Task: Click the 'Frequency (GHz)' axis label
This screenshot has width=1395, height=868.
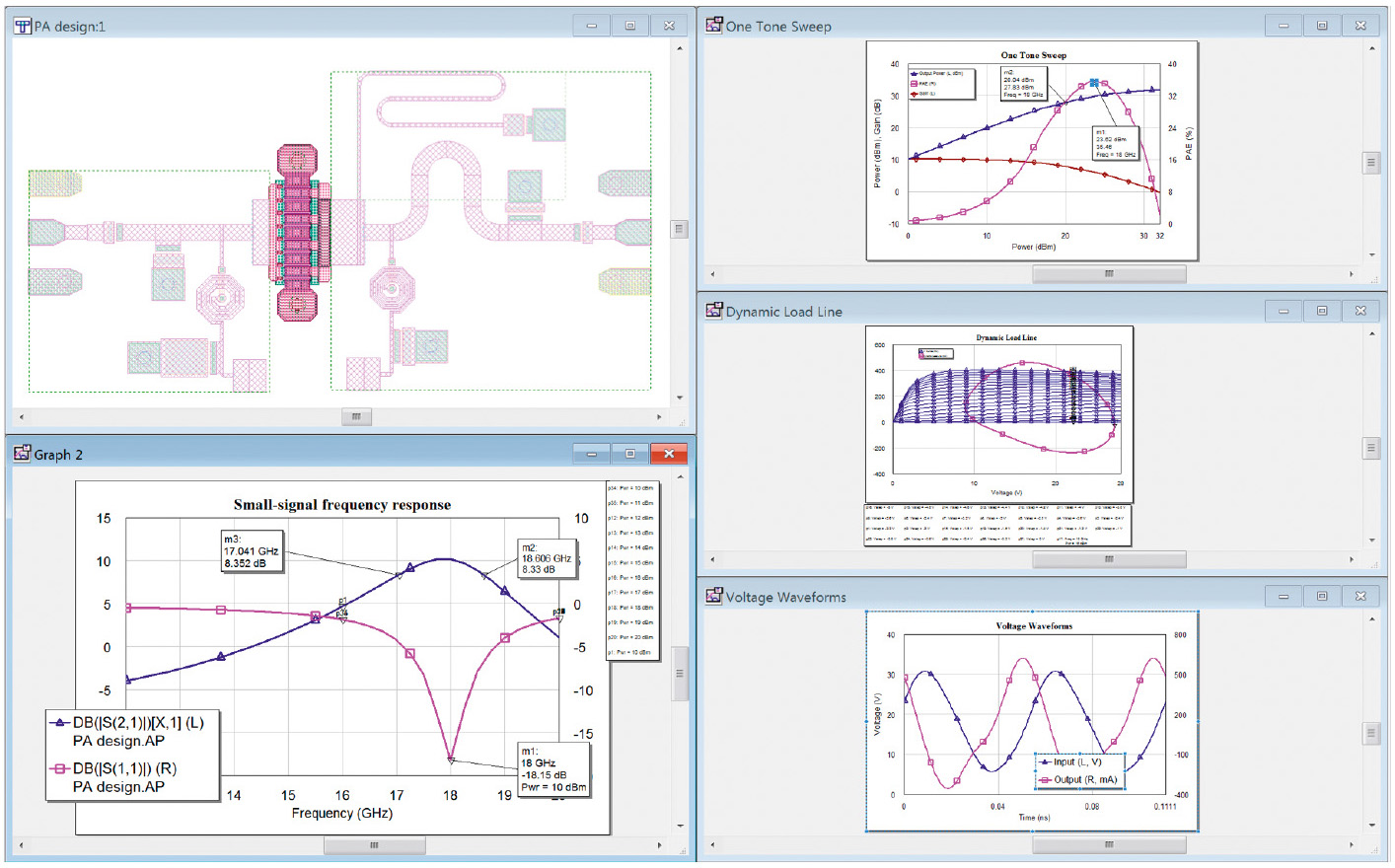Action: click(x=342, y=813)
